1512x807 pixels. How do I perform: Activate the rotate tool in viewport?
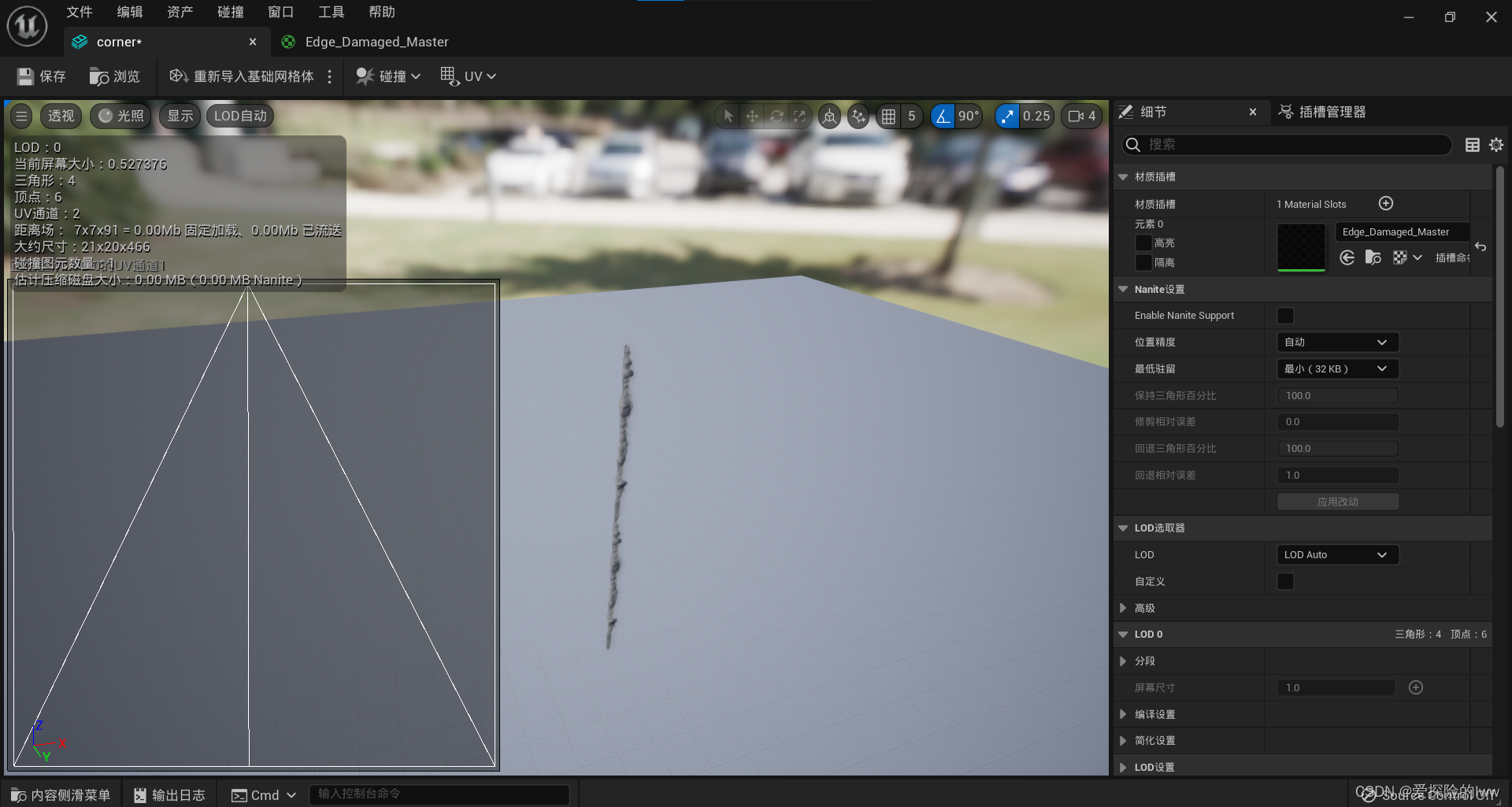tap(776, 117)
